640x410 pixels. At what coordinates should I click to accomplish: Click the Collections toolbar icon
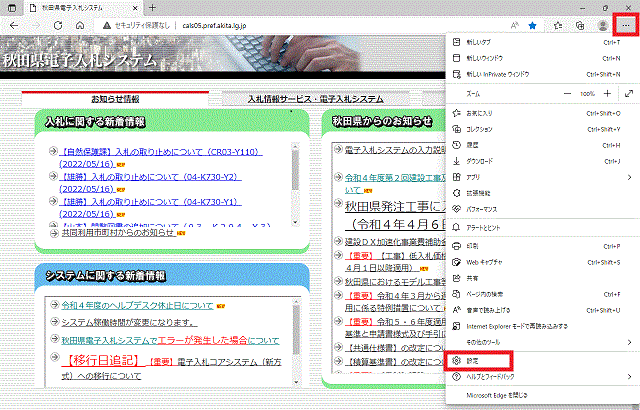580,24
